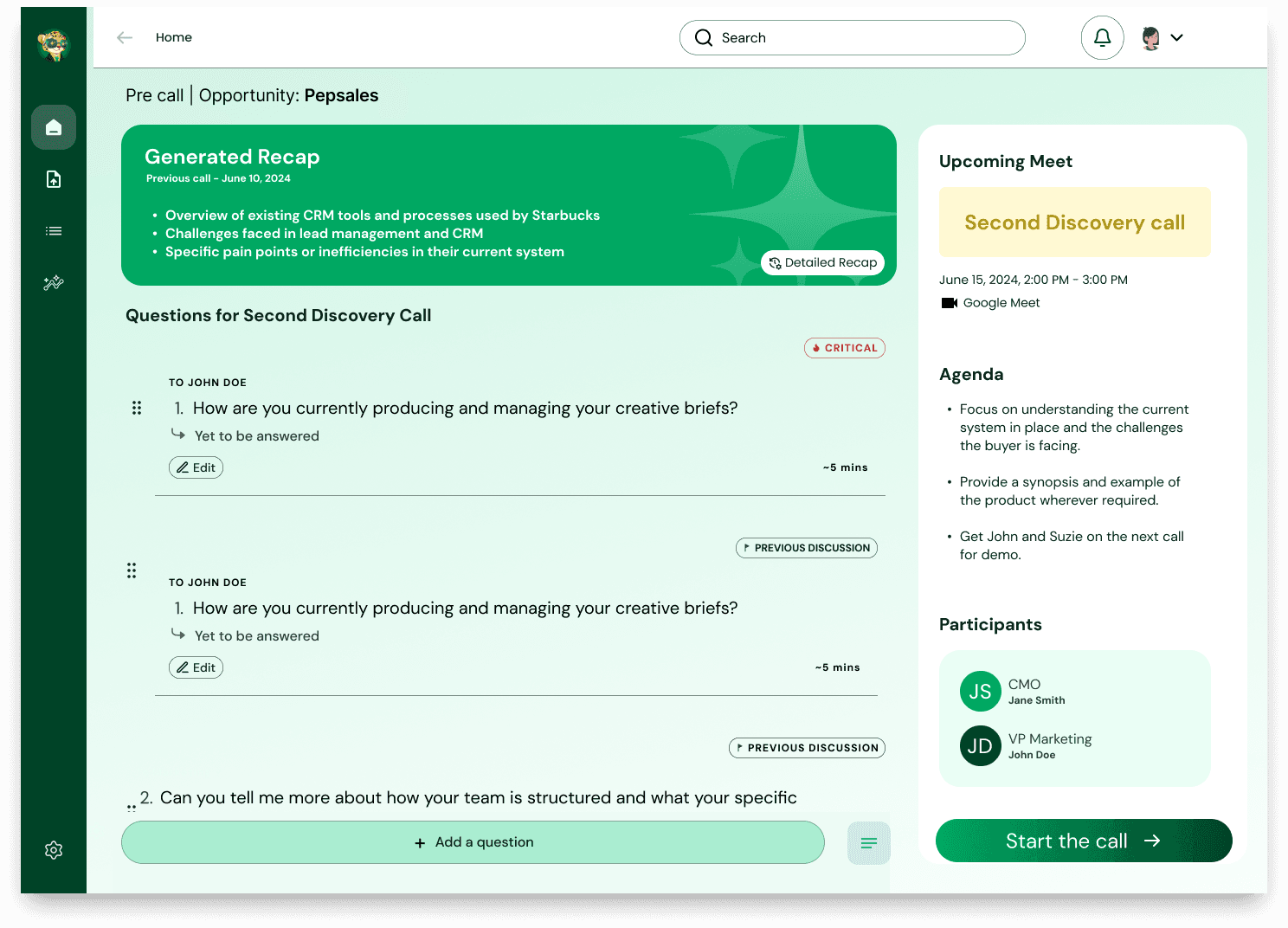1288x928 pixels.
Task: Open the Second Discovery call card
Action: [1075, 222]
